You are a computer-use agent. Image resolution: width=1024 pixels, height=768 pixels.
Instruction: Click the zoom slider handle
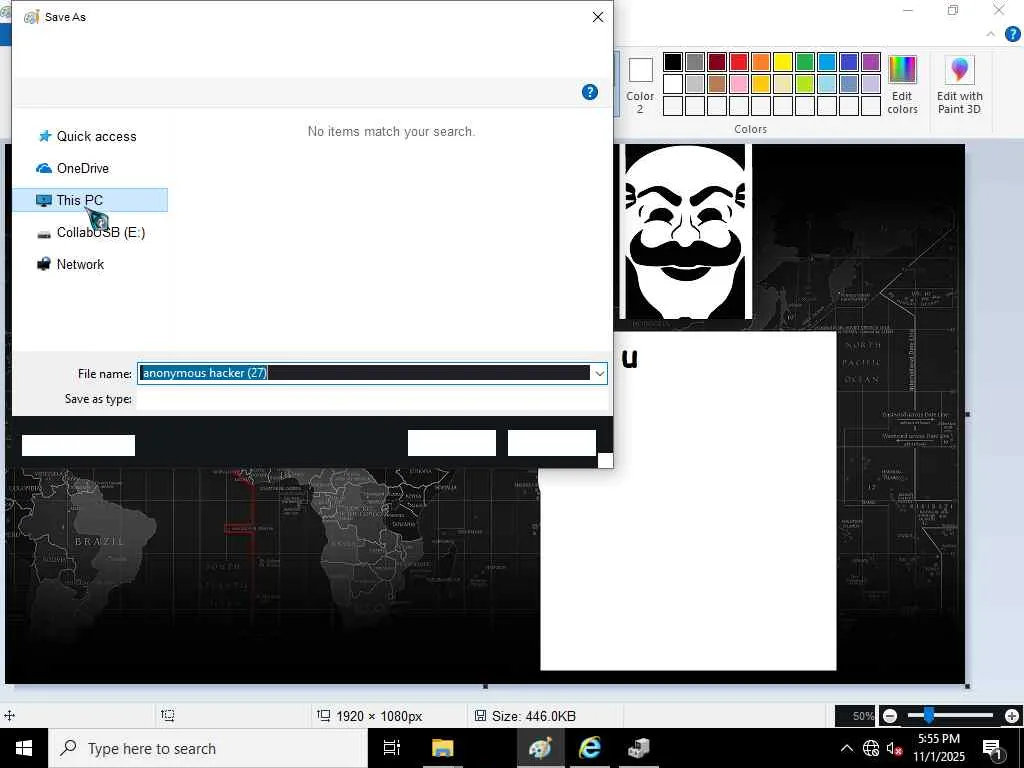[x=928, y=716]
